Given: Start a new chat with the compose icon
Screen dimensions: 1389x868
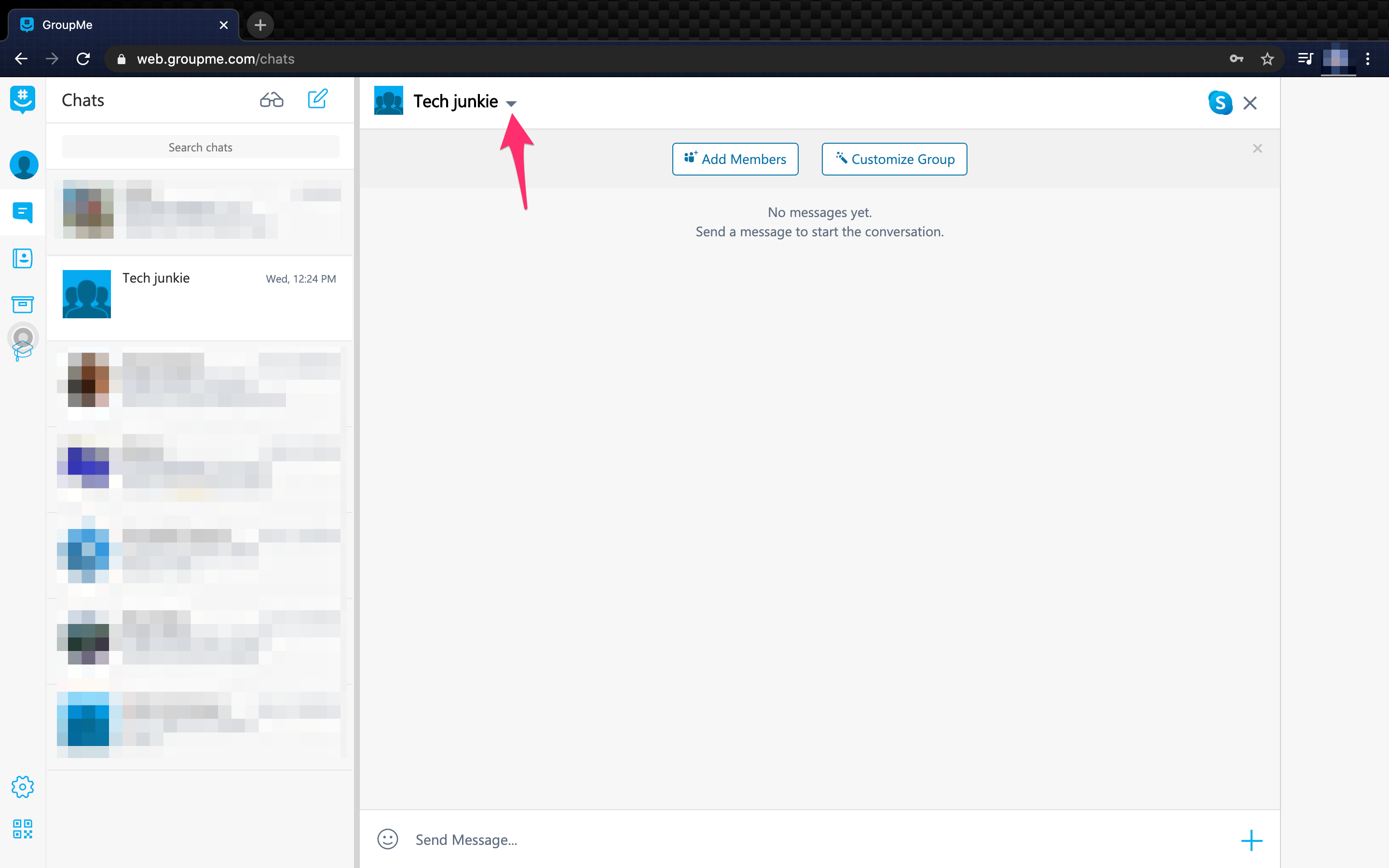Looking at the screenshot, I should tap(318, 99).
